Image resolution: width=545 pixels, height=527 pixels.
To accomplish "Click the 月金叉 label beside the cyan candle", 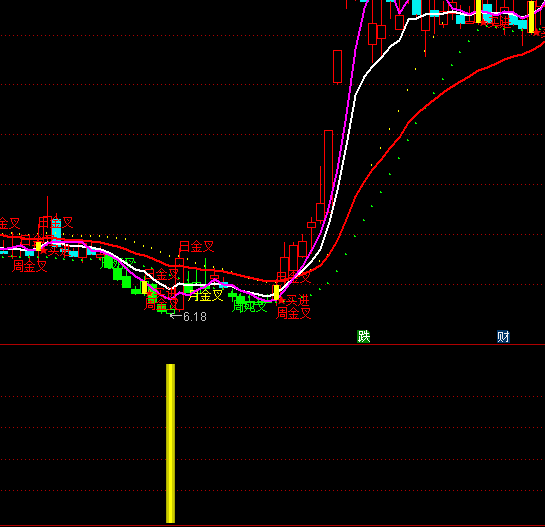I will coord(56,222).
